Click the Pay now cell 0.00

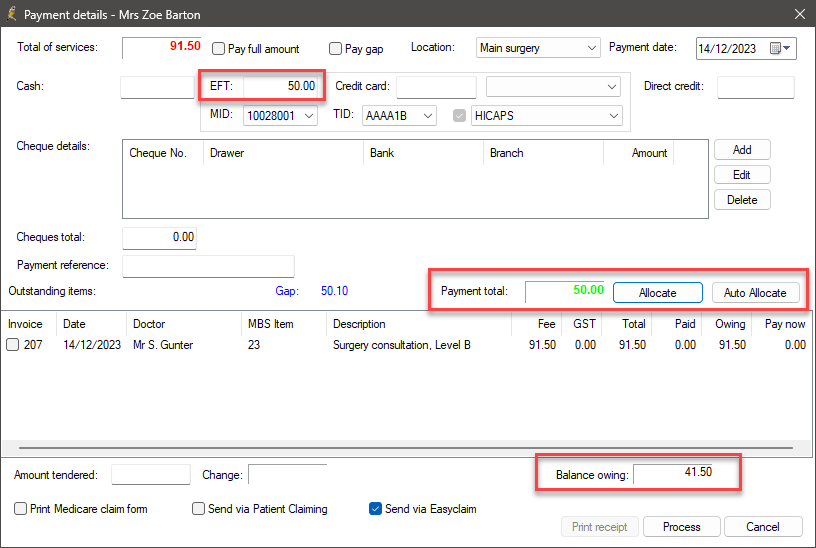tap(795, 345)
